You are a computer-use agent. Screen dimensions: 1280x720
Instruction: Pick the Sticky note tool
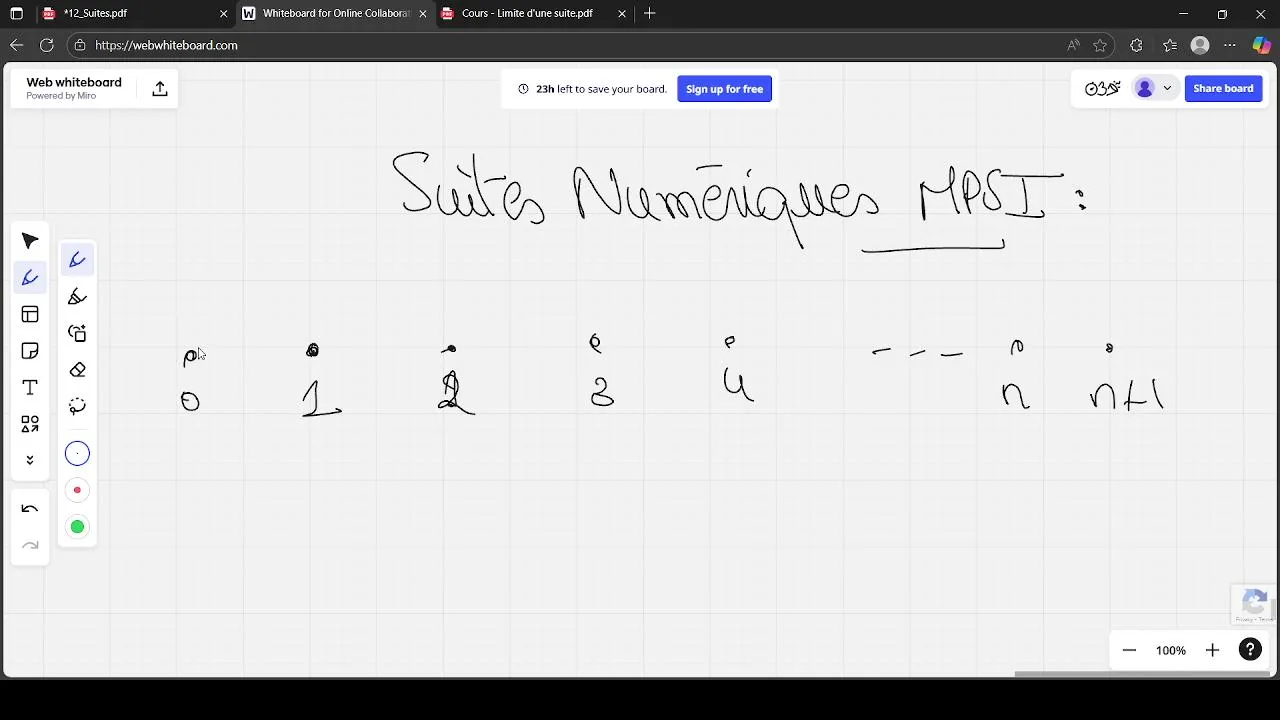point(30,351)
